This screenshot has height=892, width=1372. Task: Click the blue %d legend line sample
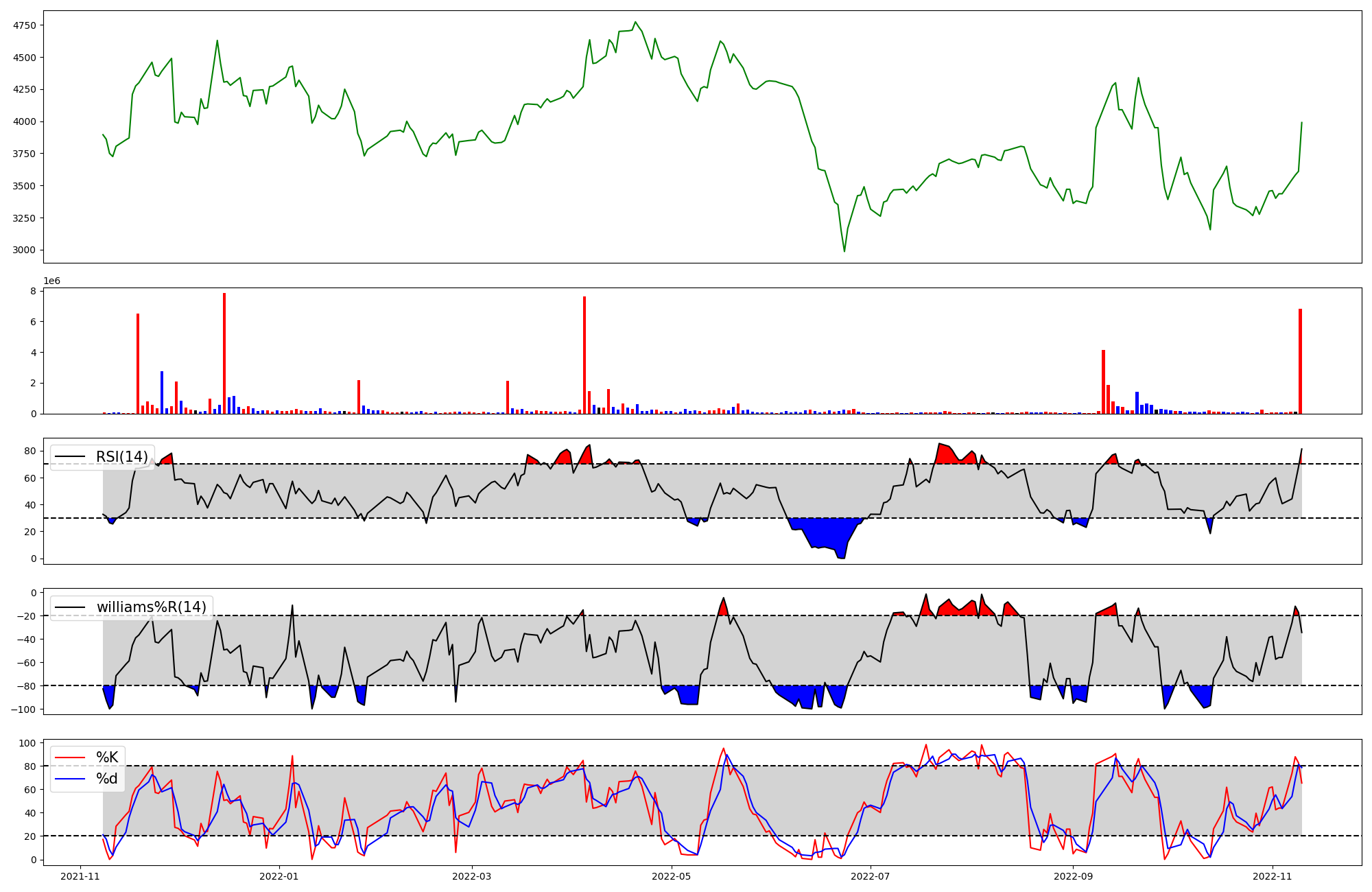(70, 779)
